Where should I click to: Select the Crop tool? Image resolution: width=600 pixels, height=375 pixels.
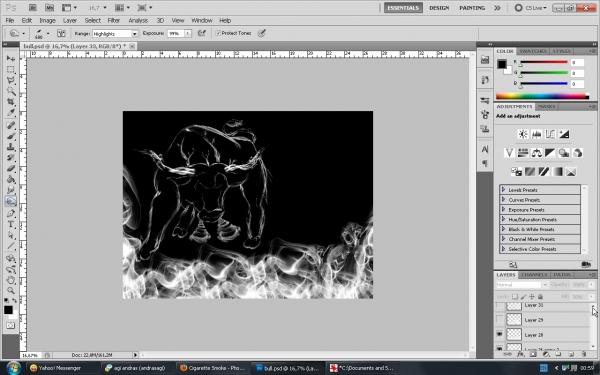click(x=11, y=102)
